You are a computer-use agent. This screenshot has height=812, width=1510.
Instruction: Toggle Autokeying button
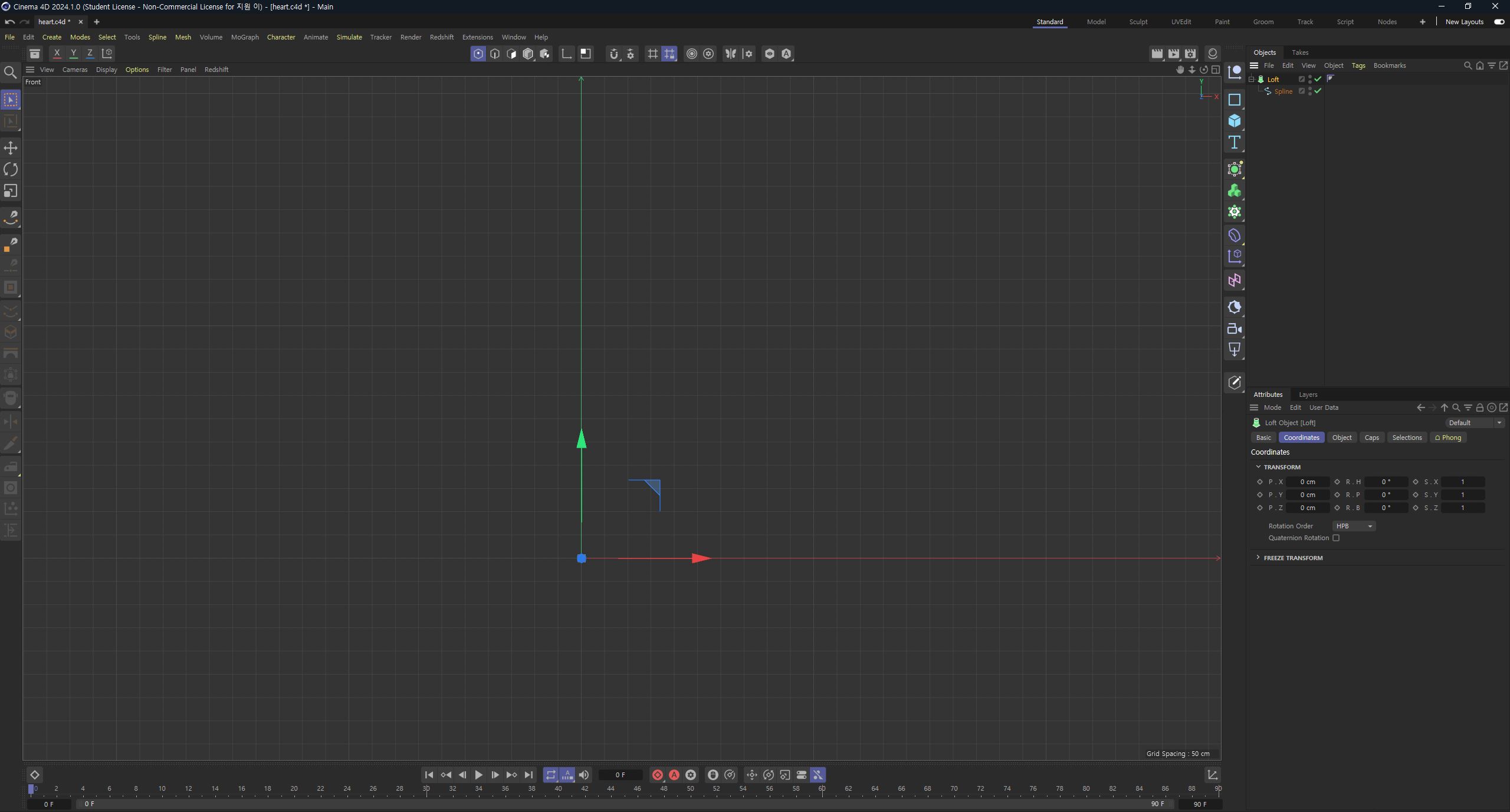coord(674,775)
